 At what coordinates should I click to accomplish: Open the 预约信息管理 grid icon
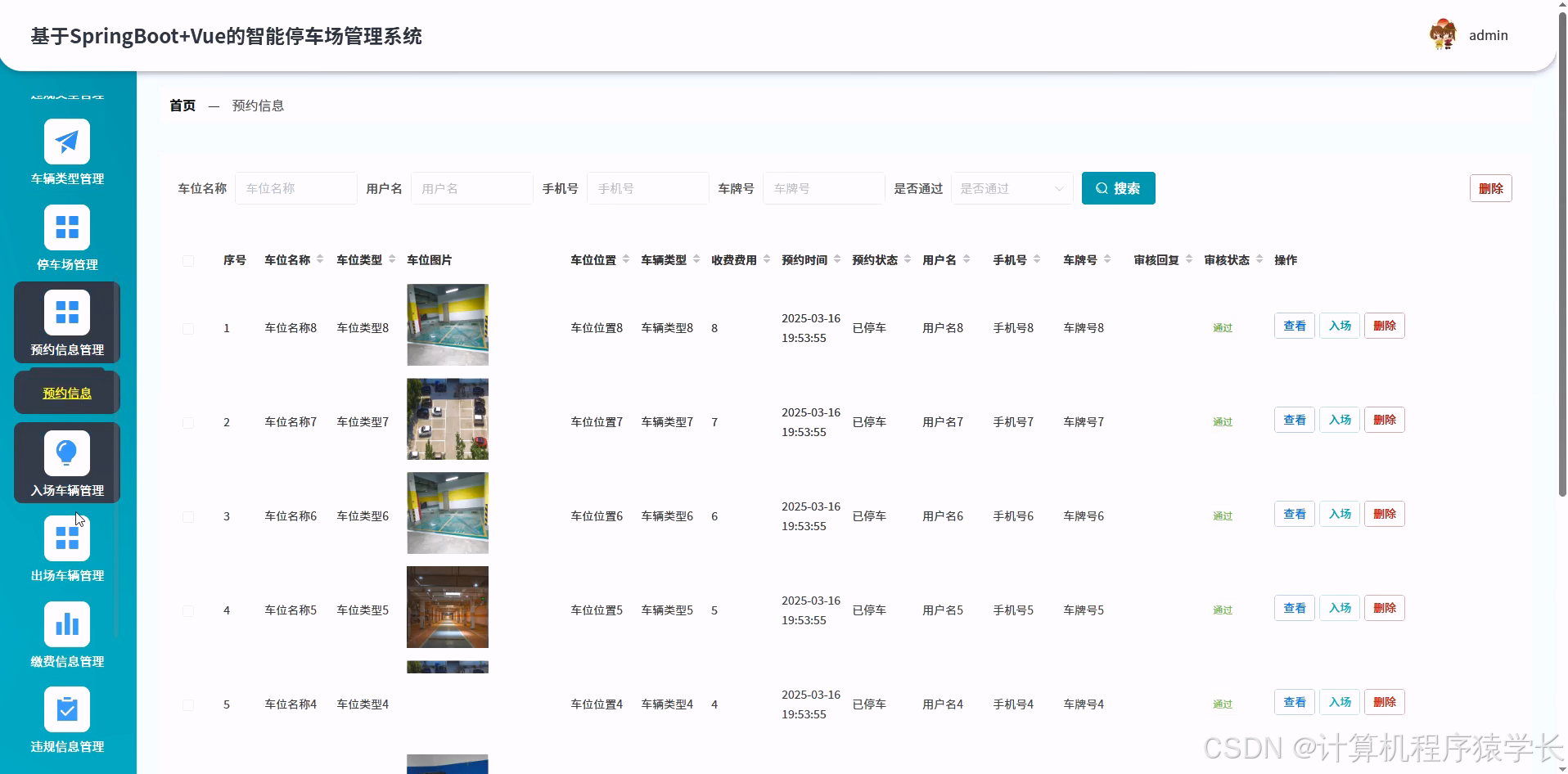(x=67, y=313)
